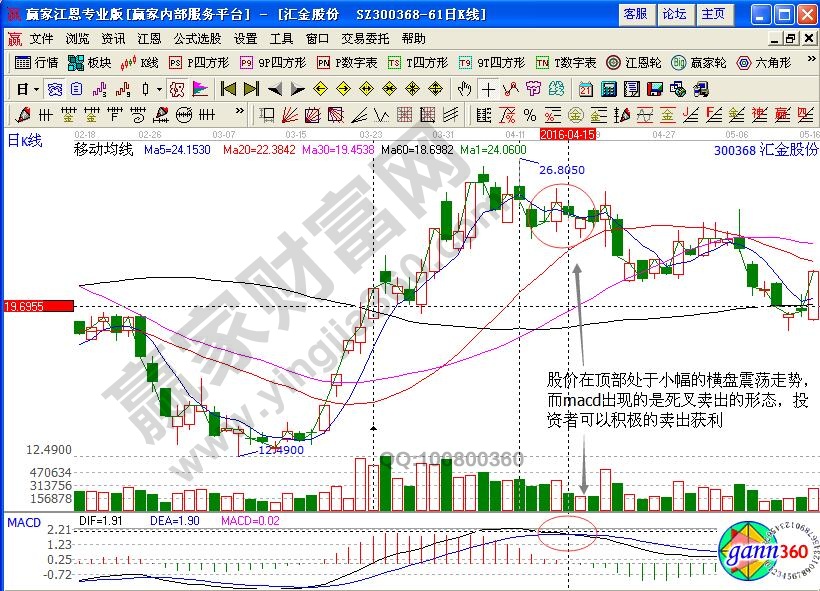This screenshot has height=591, width=820.
Task: Click the 客服 customer service button
Action: [x=635, y=14]
